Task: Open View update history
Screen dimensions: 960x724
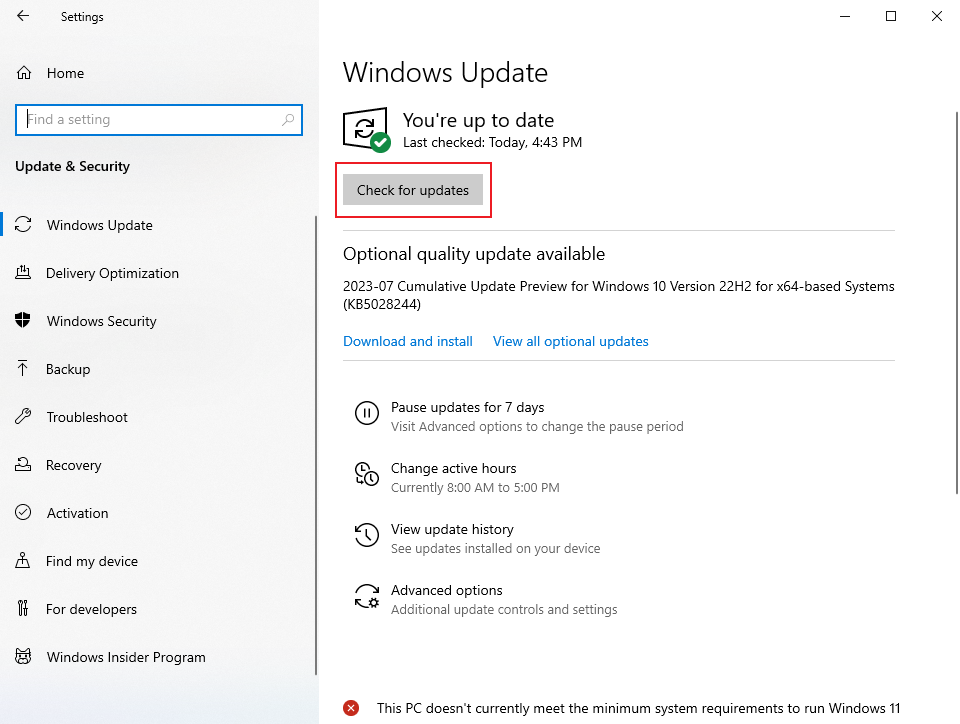Action: coord(452,529)
